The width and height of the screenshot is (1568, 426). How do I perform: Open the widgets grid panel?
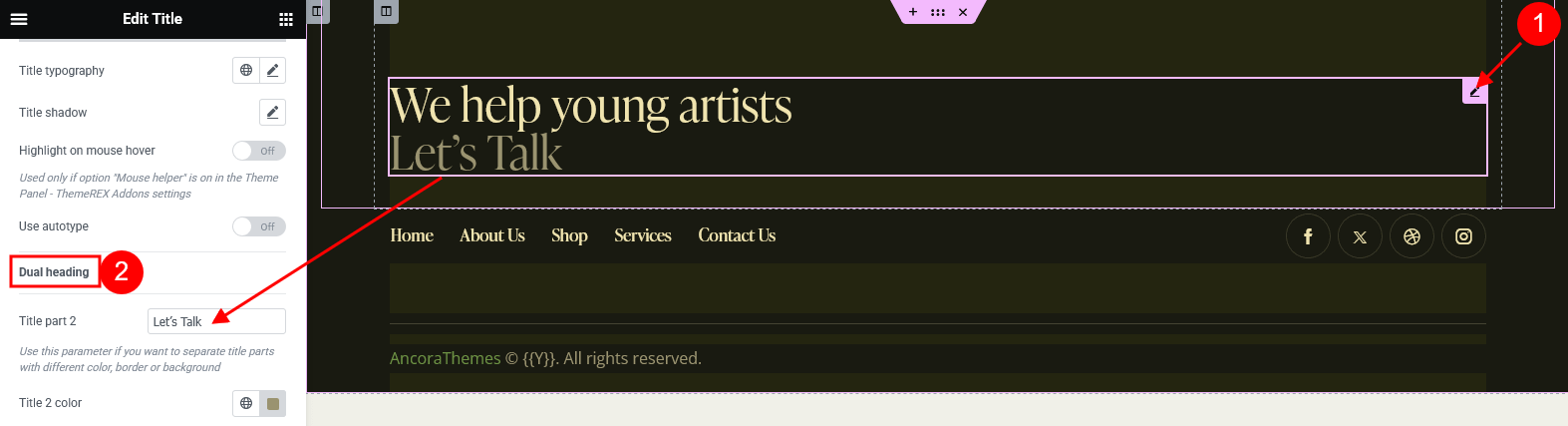(x=286, y=19)
